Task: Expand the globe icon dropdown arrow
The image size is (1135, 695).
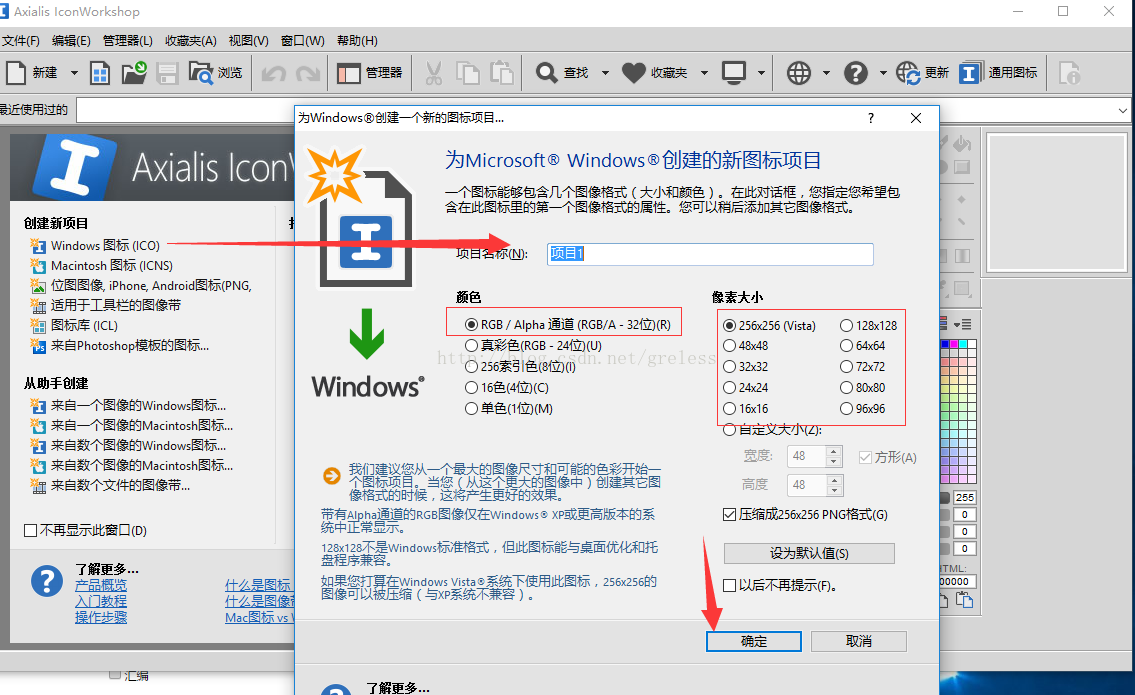Action: point(826,73)
